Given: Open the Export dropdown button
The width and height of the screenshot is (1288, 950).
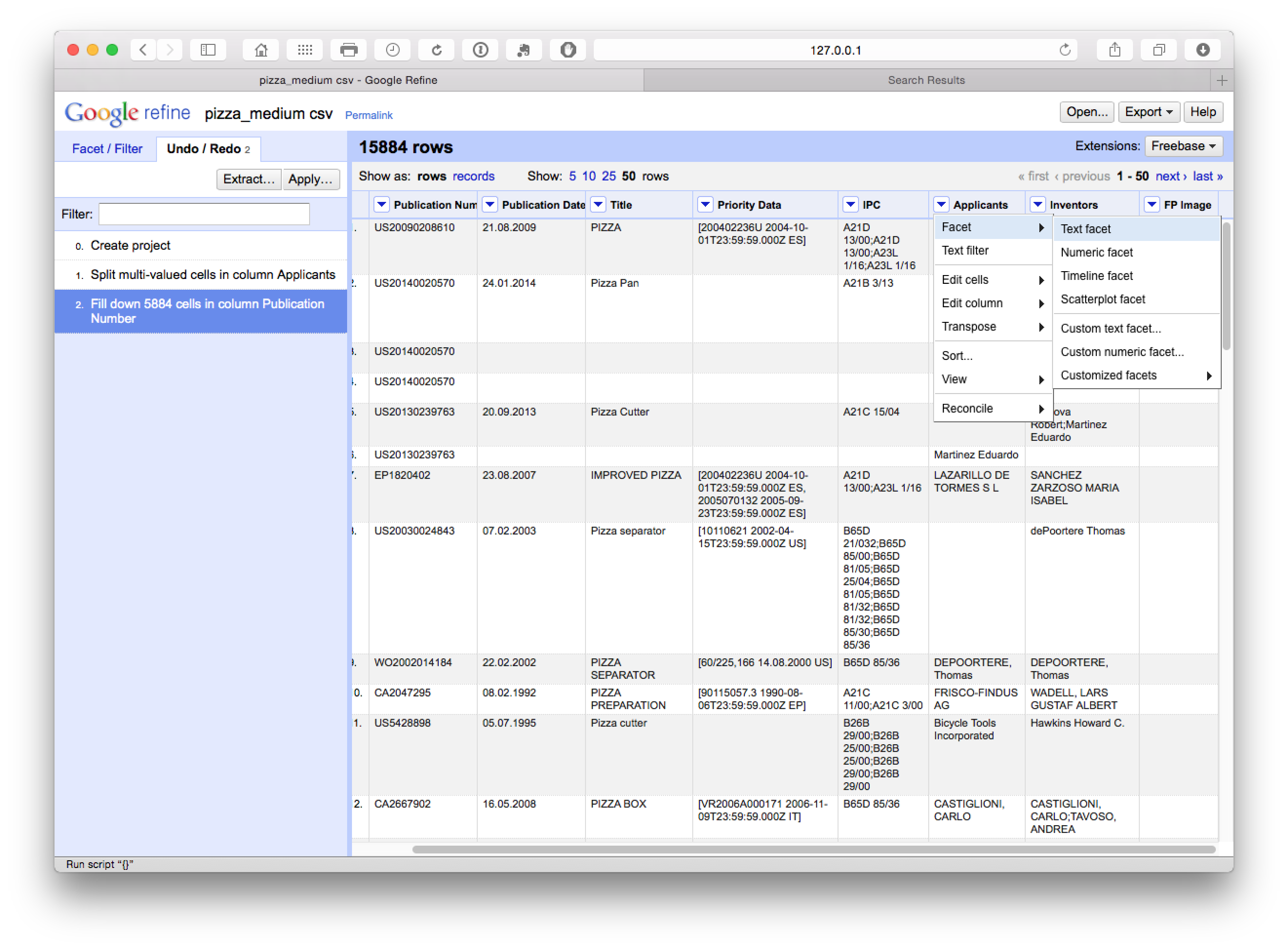Looking at the screenshot, I should click(x=1149, y=112).
